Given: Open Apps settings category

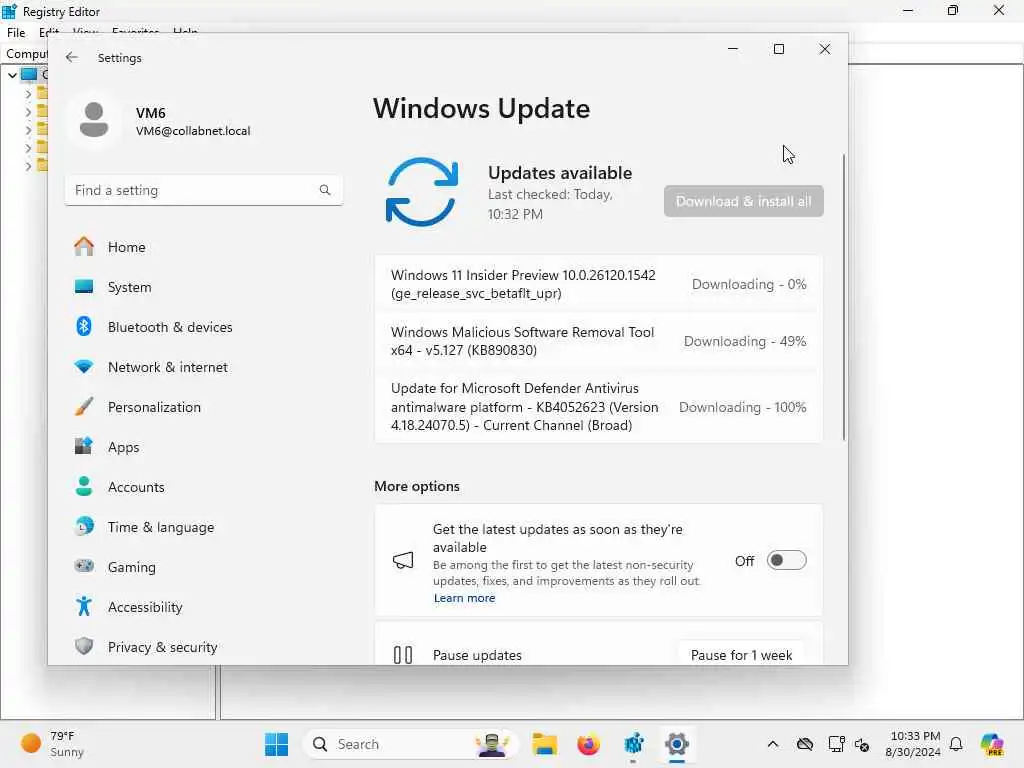Looking at the screenshot, I should click(123, 447).
